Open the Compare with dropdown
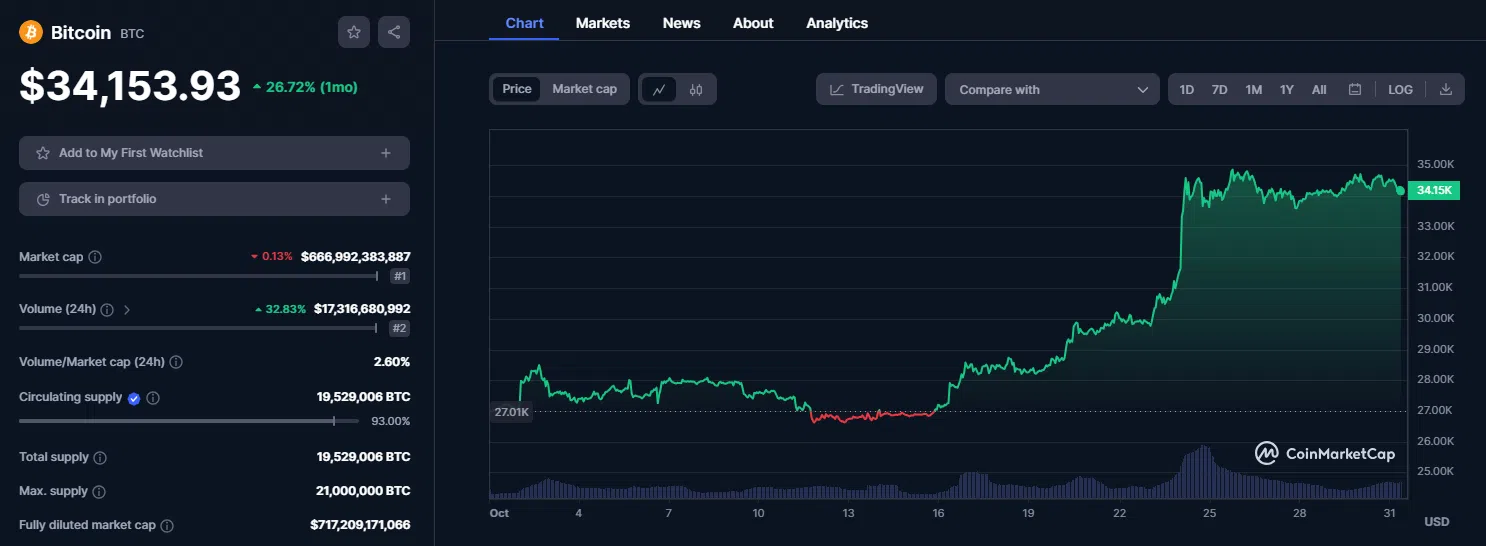The image size is (1486, 546). coord(1052,89)
